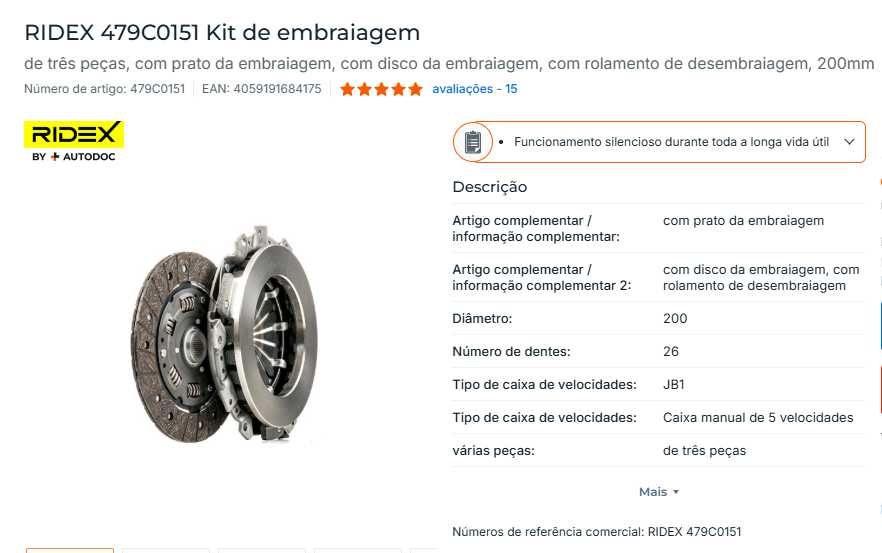The height and width of the screenshot is (553, 882).
Task: Click the Número de artigo 479C0151 text
Action: [105, 89]
